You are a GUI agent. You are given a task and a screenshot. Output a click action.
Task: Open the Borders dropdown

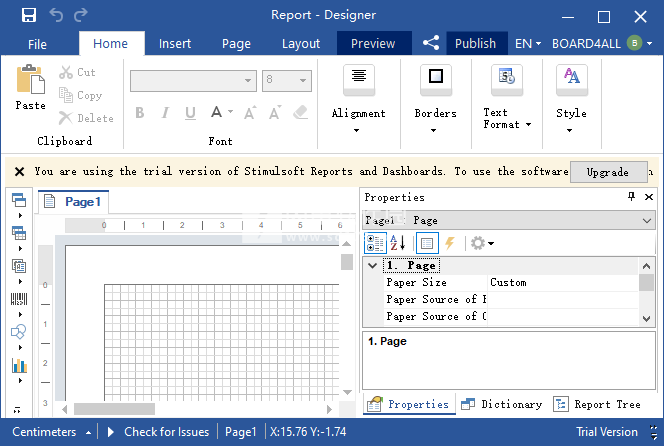435,100
